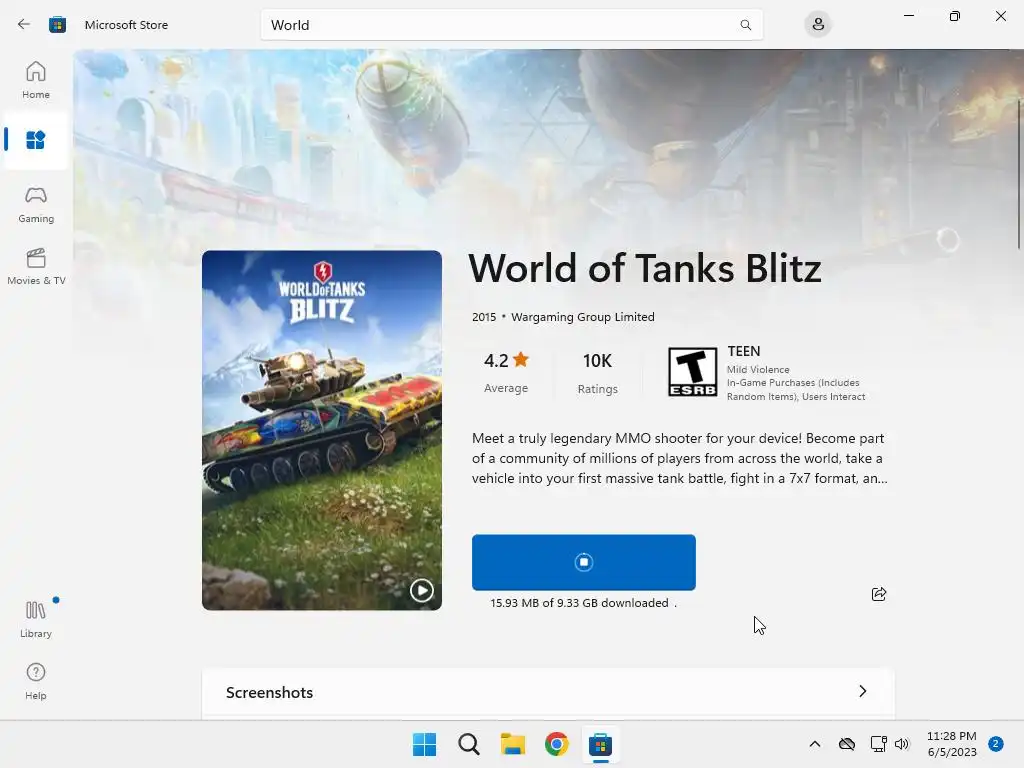This screenshot has width=1024, height=768.
Task: Click the ESRB Teen rating badge
Action: tap(692, 372)
